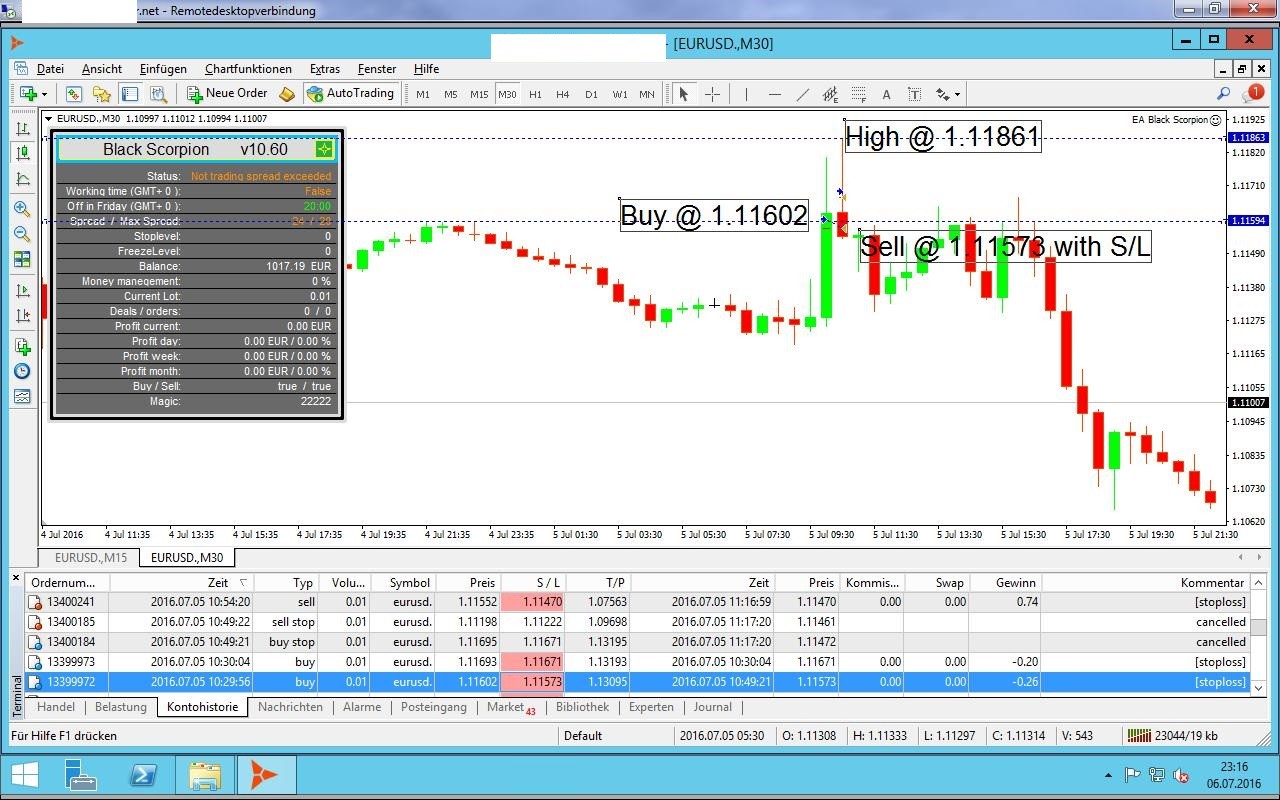Viewport: 1280px width, 800px height.
Task: Sort history by Typ column header
Action: 286,582
